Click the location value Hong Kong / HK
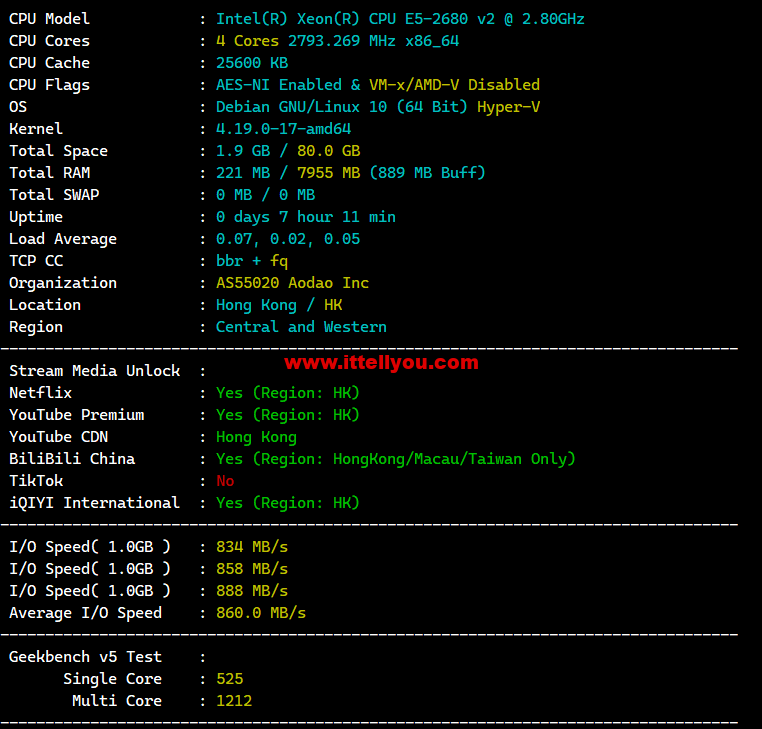The image size is (762, 729). tap(279, 305)
